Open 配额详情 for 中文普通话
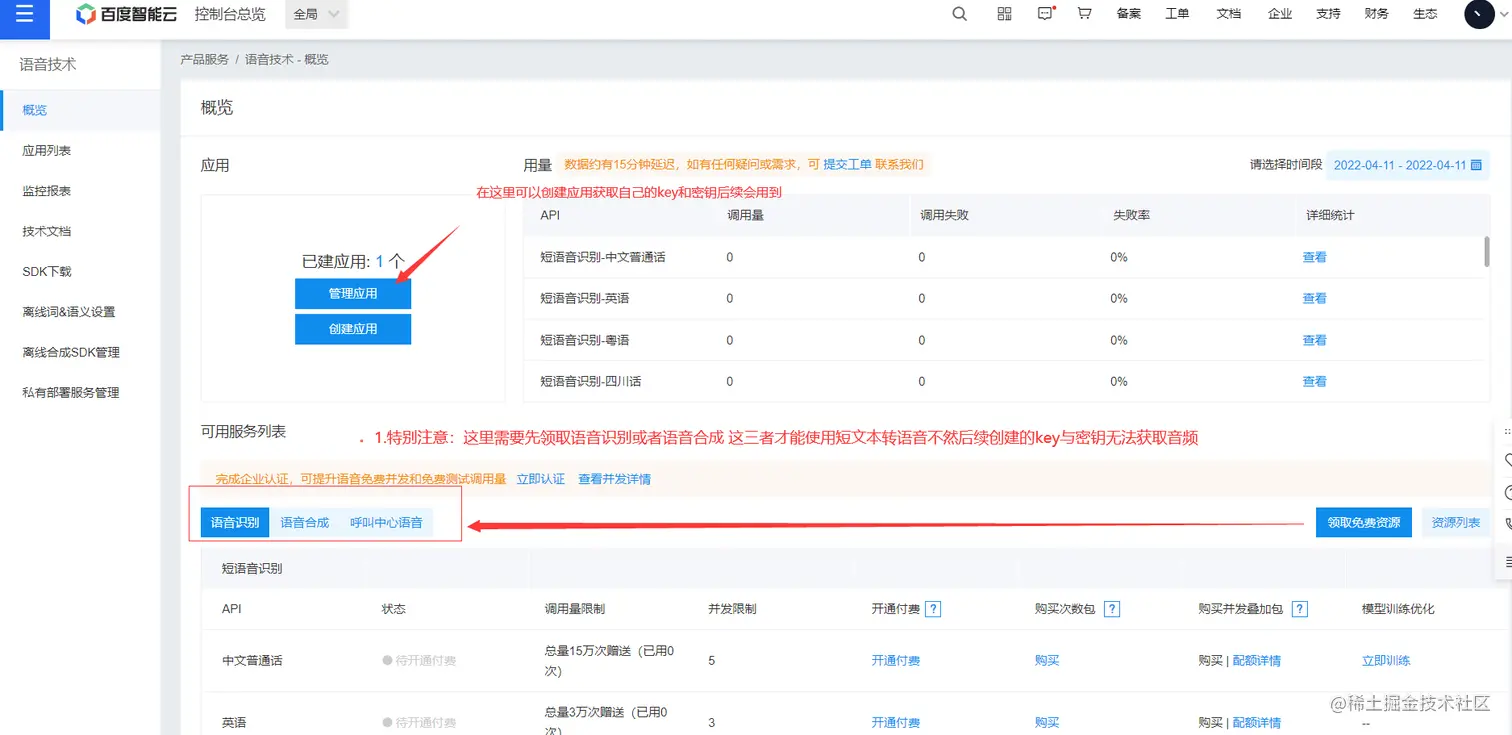This screenshot has width=1512, height=735. [x=1256, y=660]
